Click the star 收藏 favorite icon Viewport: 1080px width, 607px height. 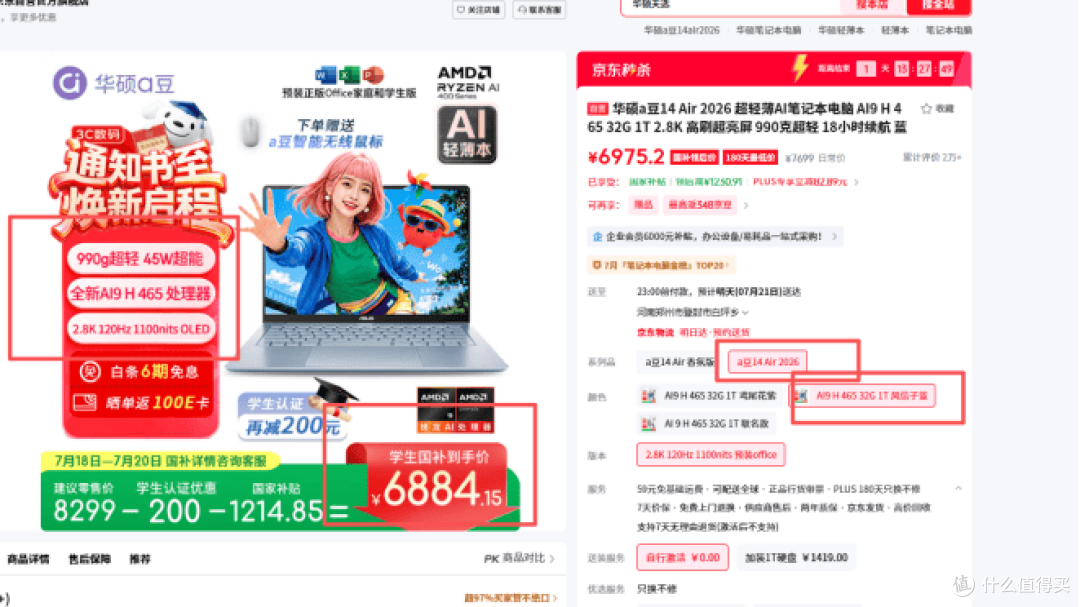(x=926, y=109)
